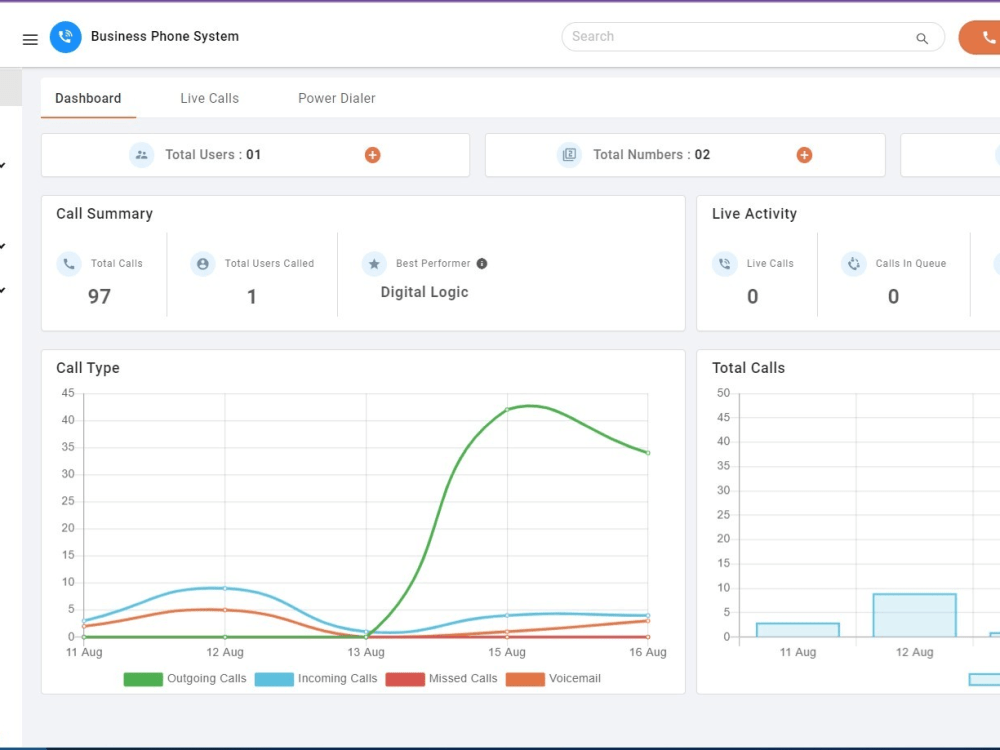This screenshot has width=1000, height=750.
Task: Click the '13 Aug' axis label in Call Type
Action: click(x=366, y=652)
